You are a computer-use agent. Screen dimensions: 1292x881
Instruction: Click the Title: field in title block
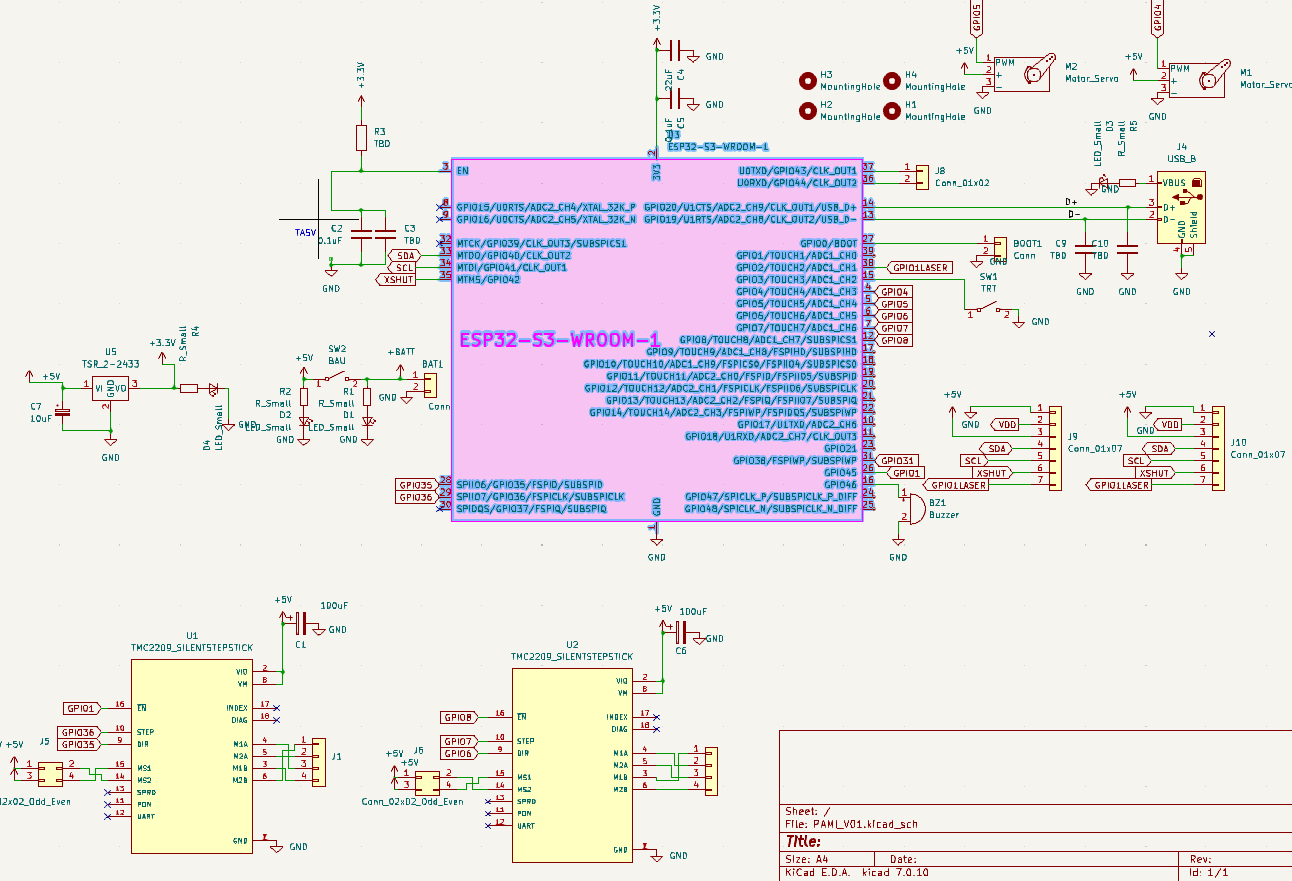pyautogui.click(x=803, y=842)
